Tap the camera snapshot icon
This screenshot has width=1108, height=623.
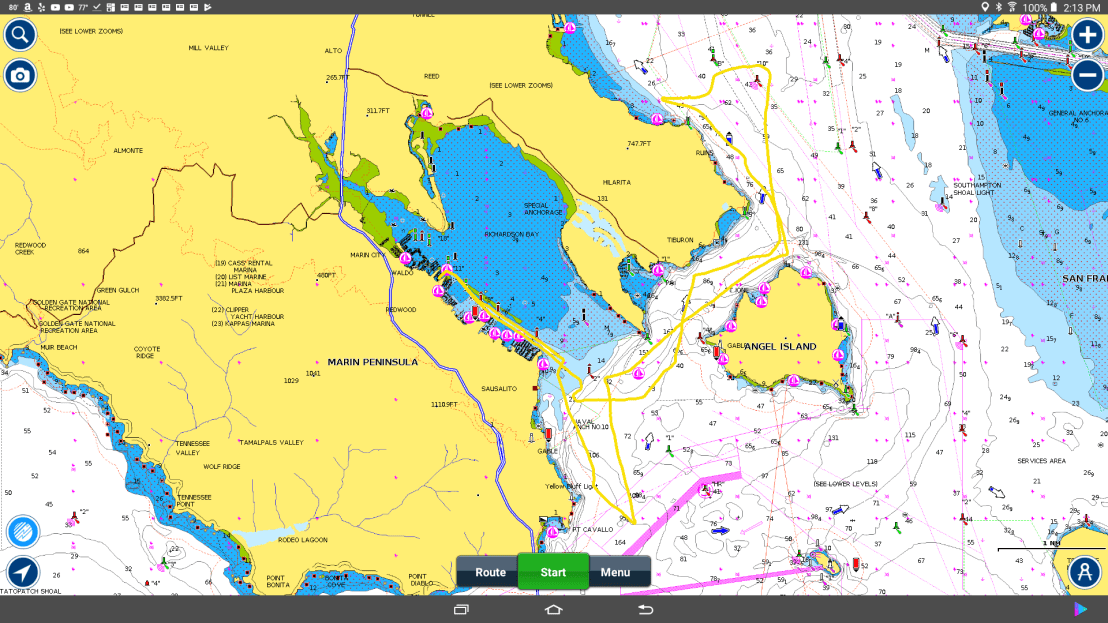click(20, 75)
